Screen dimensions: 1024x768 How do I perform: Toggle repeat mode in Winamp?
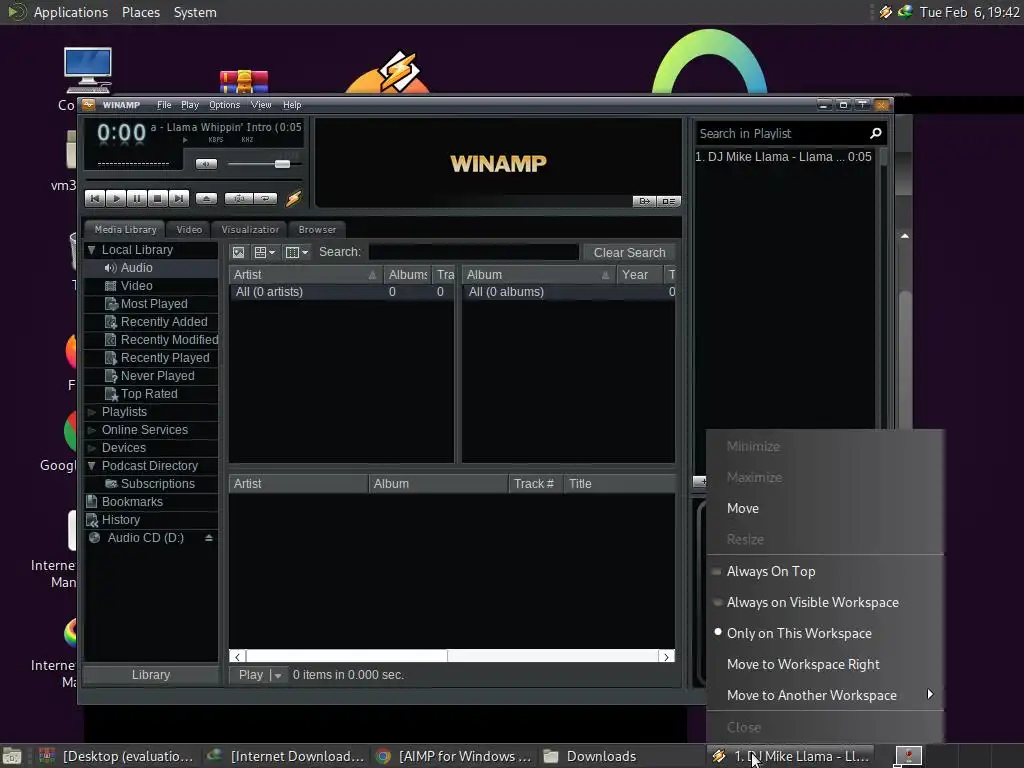pyautogui.click(x=265, y=199)
